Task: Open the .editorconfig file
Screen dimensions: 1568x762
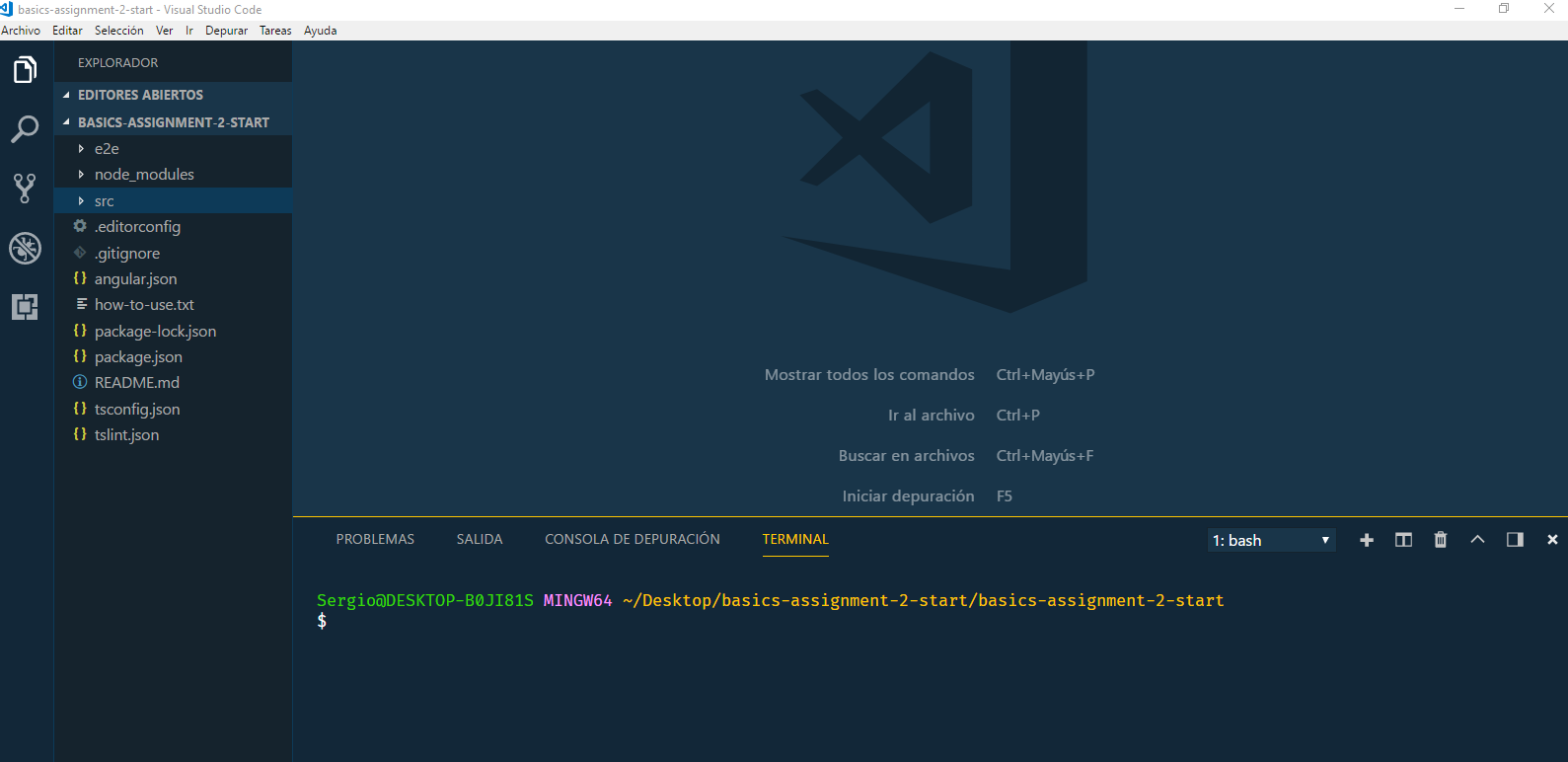Action: (137, 226)
